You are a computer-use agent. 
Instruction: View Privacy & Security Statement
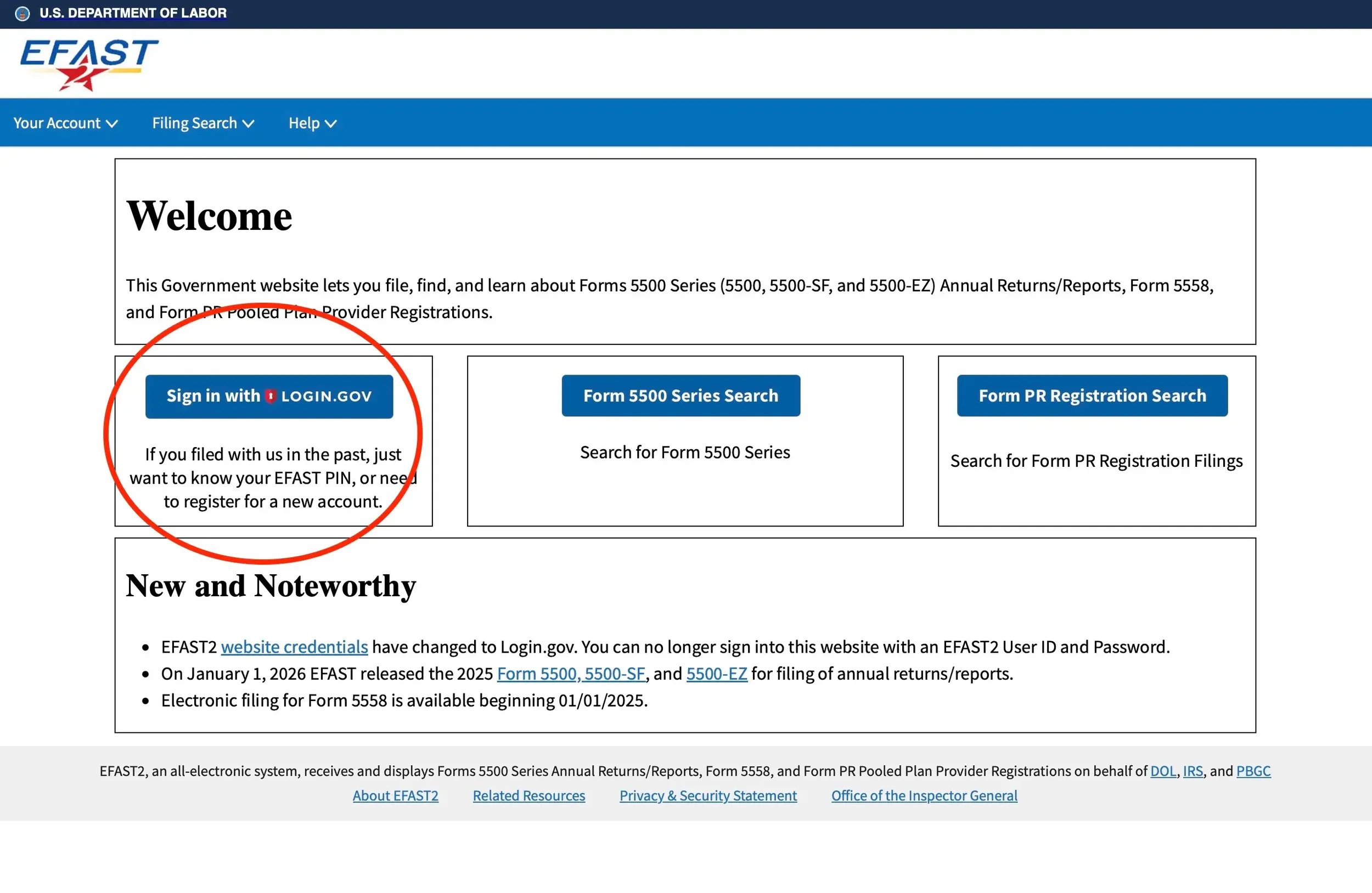[708, 795]
